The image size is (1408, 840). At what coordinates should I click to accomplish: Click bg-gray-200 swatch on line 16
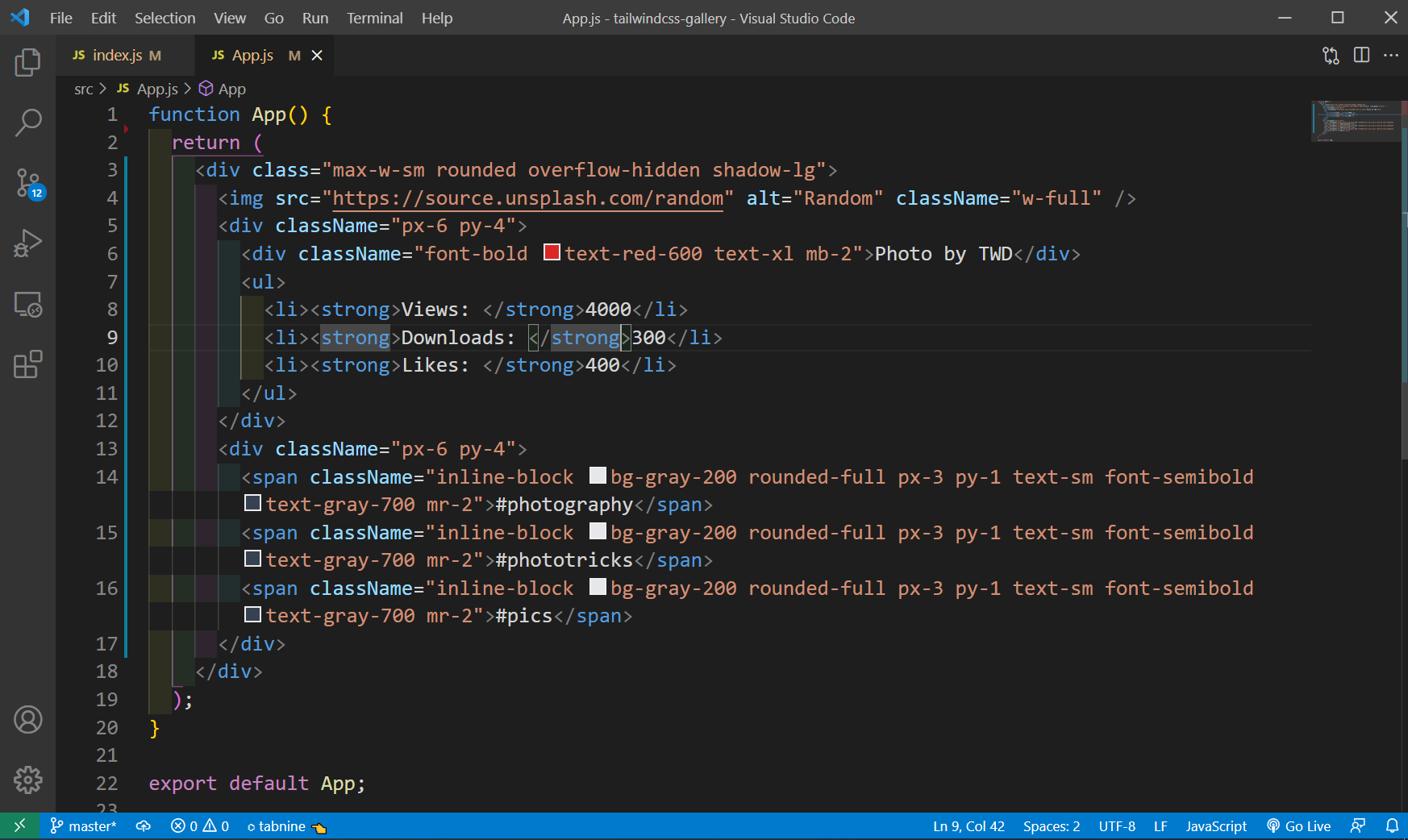598,587
